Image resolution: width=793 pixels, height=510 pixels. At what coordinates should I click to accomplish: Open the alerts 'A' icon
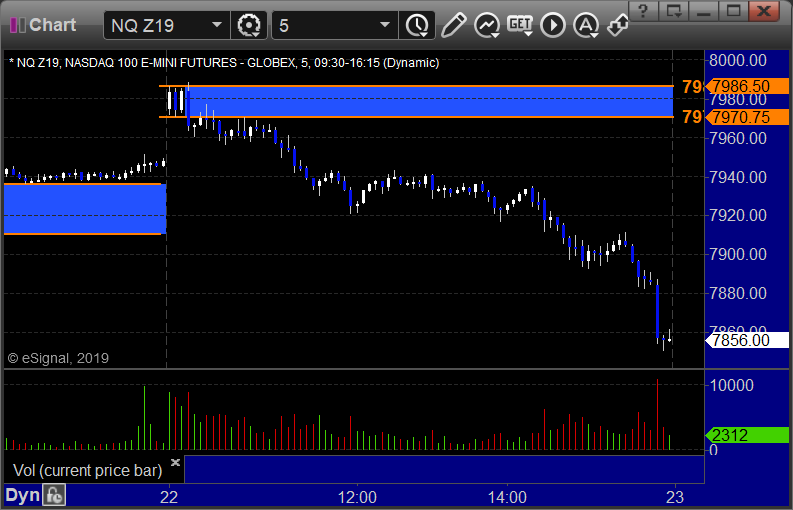coord(586,25)
